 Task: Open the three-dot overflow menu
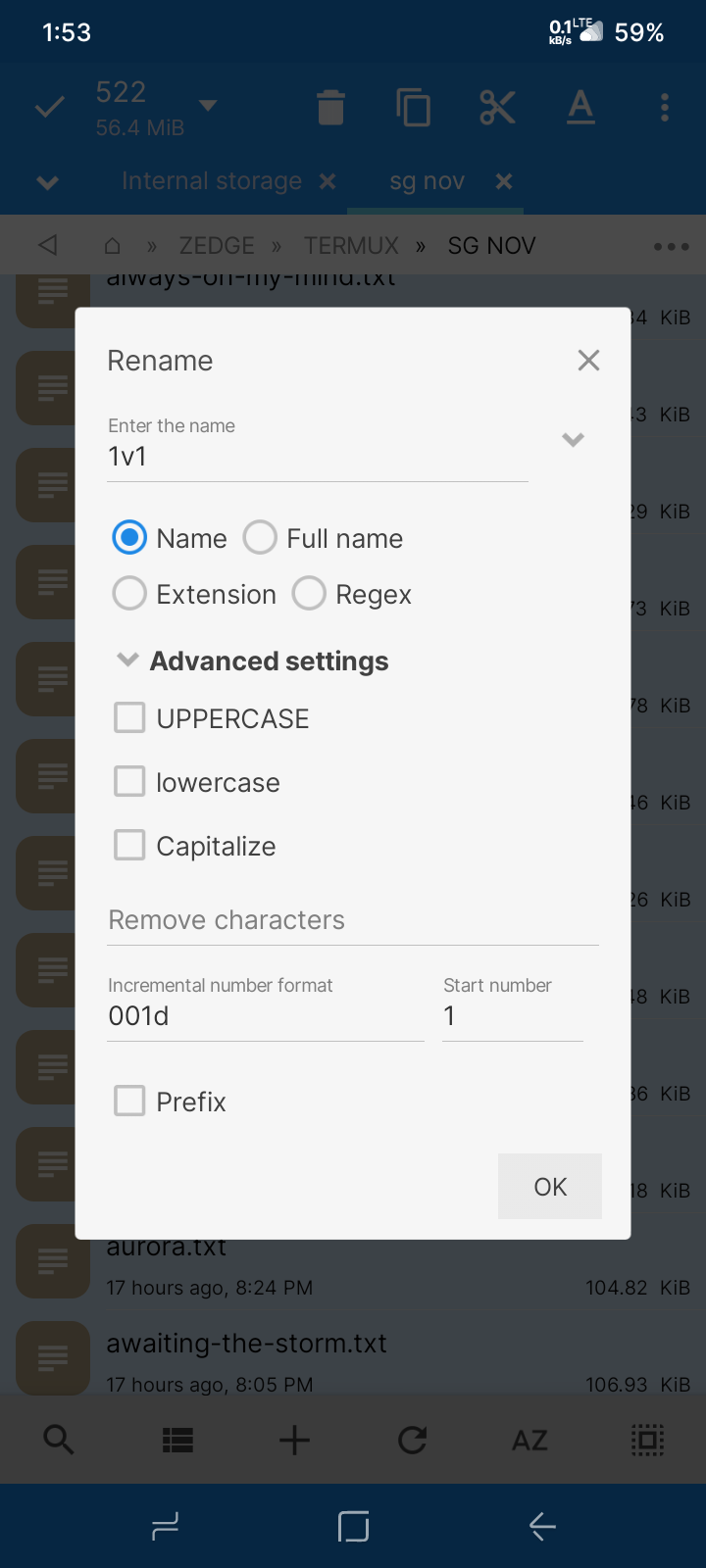665,107
